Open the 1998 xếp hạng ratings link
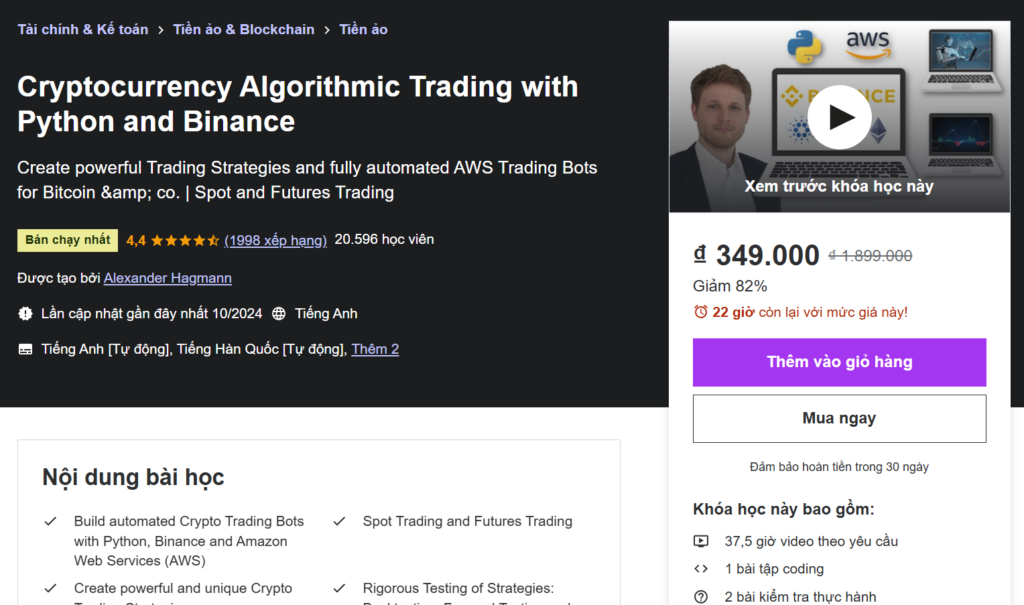Viewport: 1024px width, 605px height. pyautogui.click(x=277, y=240)
